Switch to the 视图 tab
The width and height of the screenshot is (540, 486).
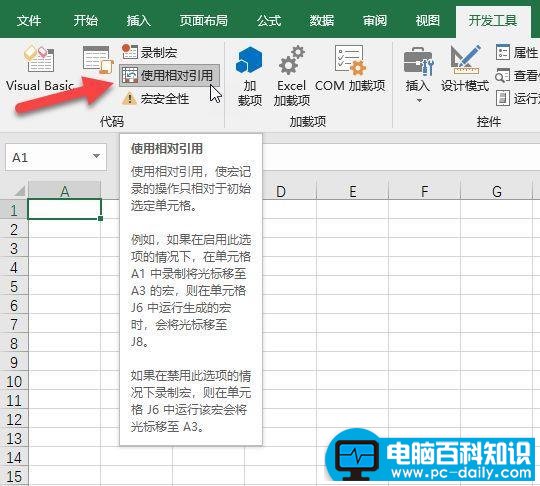click(427, 21)
